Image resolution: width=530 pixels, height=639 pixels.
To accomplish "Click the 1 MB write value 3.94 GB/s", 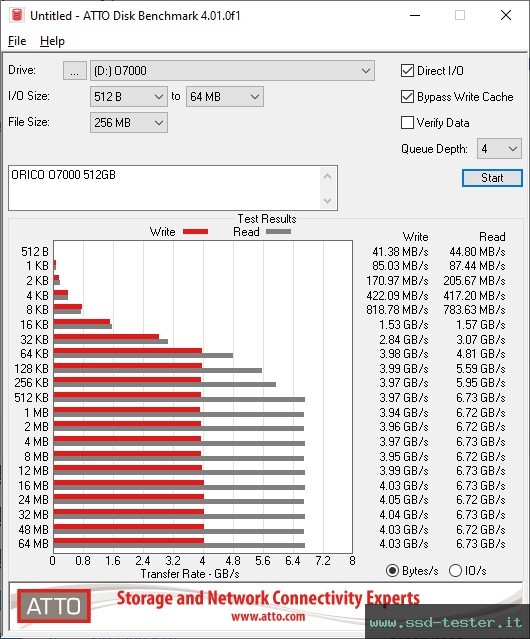I will 404,412.
